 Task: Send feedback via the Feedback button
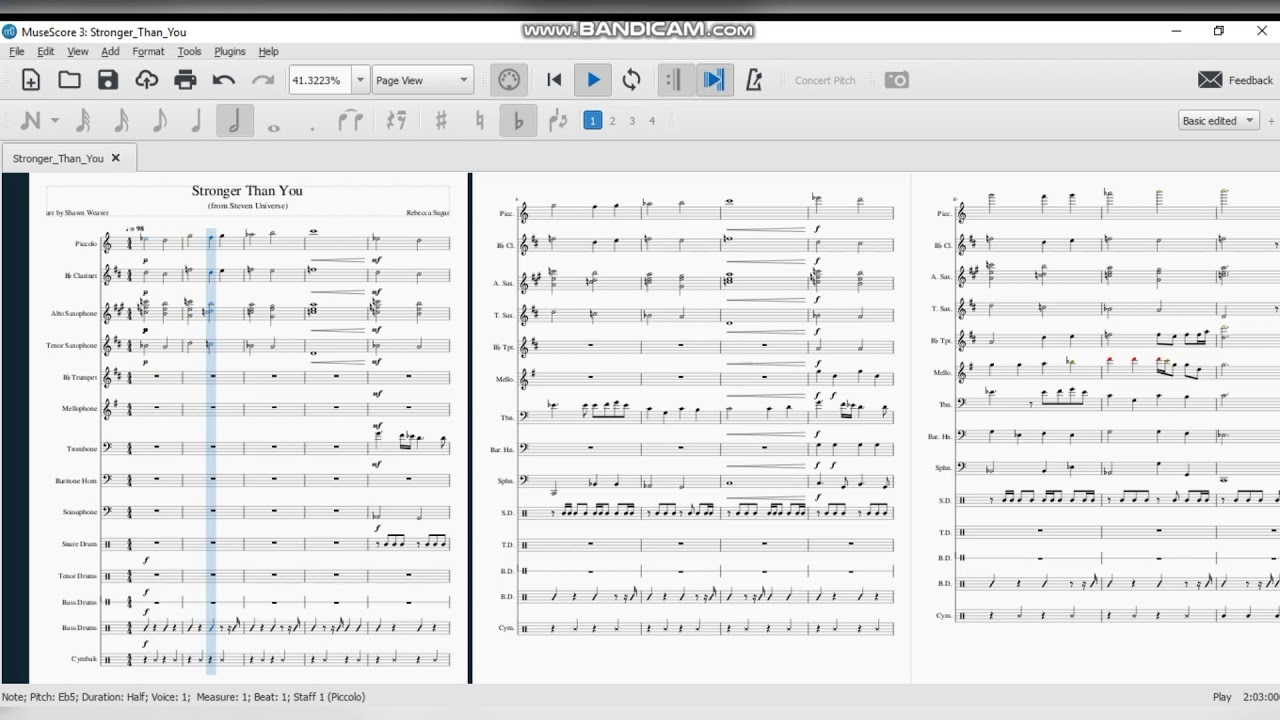coord(1236,80)
